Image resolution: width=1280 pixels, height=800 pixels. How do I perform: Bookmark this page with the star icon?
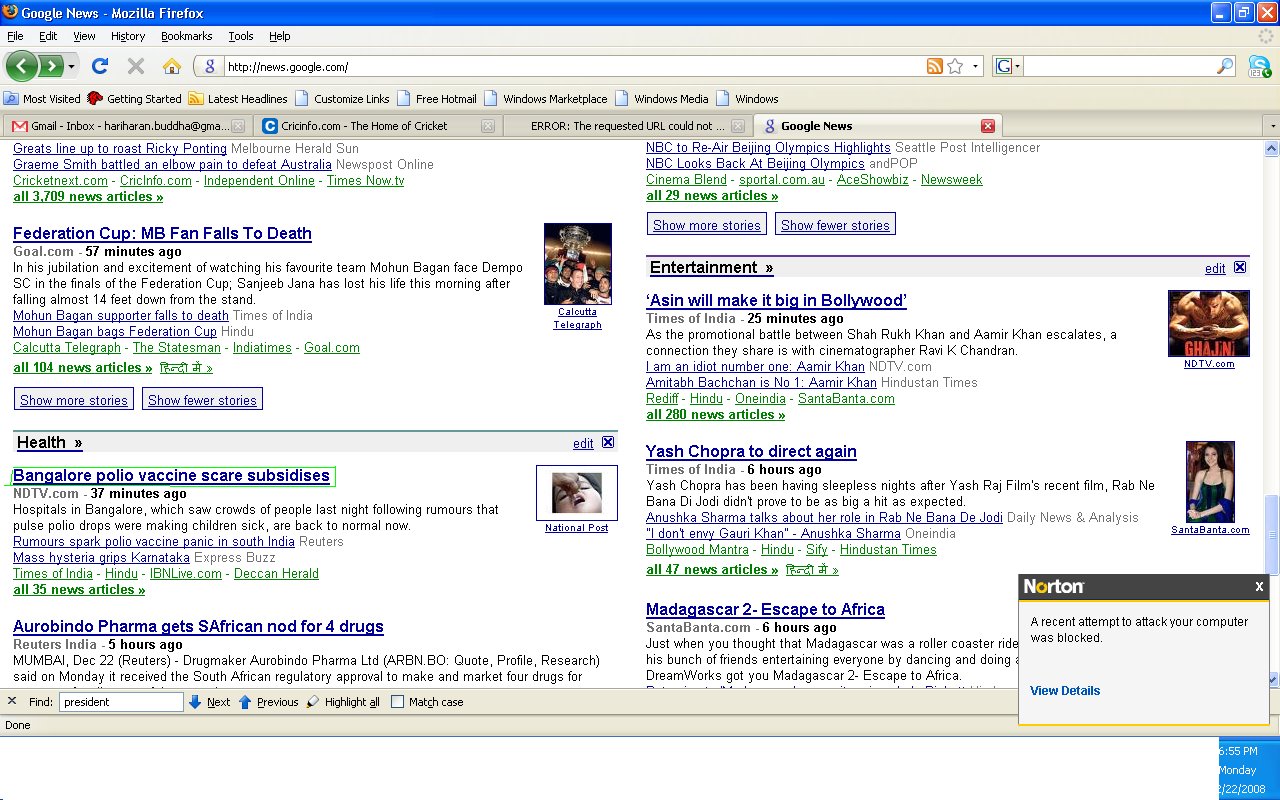(x=955, y=66)
